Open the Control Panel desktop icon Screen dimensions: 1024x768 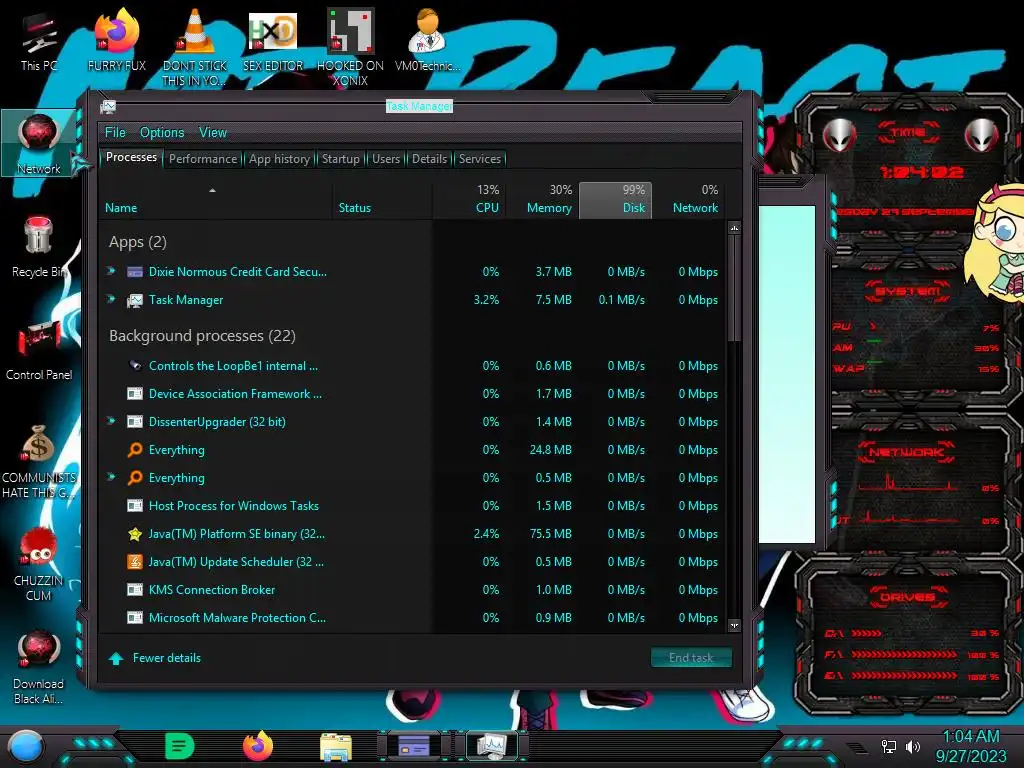39,349
